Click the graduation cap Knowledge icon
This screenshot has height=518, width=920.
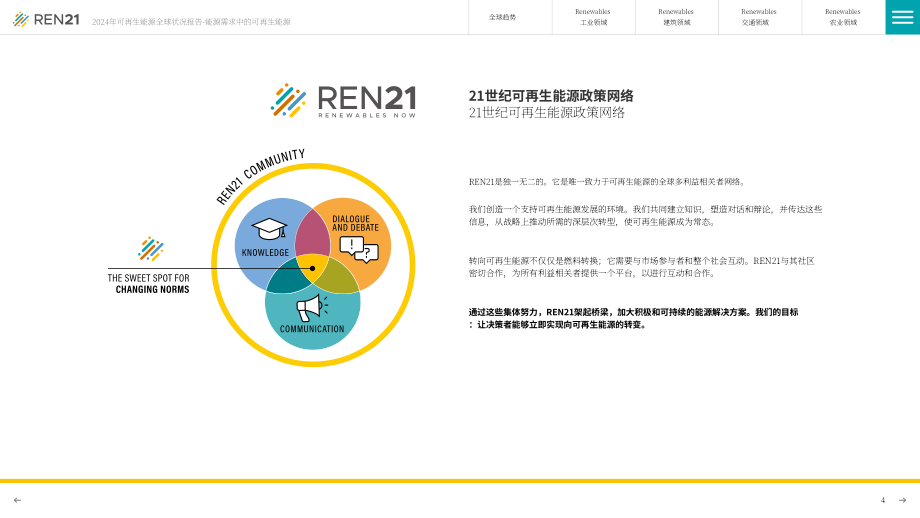click(x=269, y=229)
